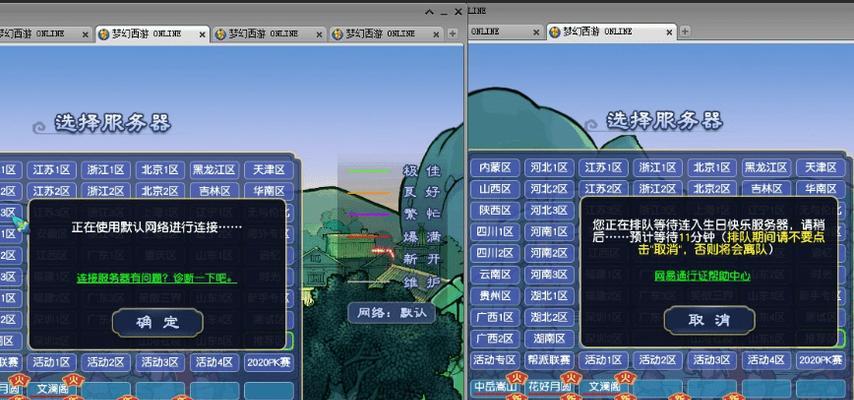Choose 活动3区 in the left window
The width and height of the screenshot is (854, 400).
pos(160,362)
